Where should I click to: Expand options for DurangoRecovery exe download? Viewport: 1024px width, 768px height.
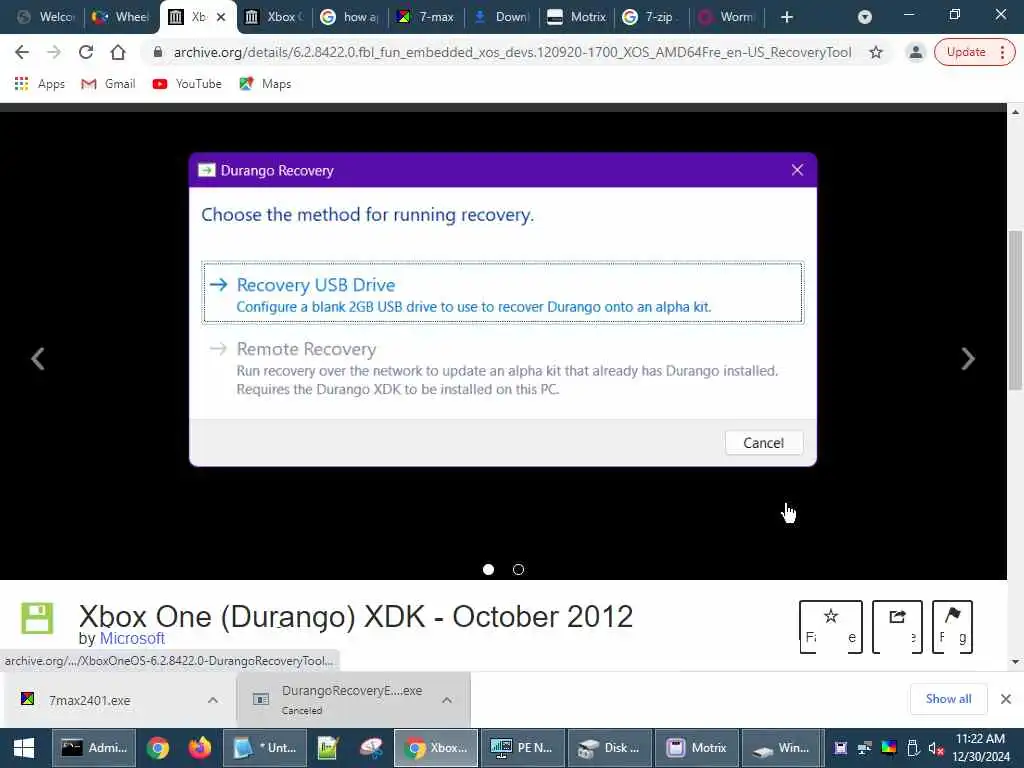tap(447, 700)
